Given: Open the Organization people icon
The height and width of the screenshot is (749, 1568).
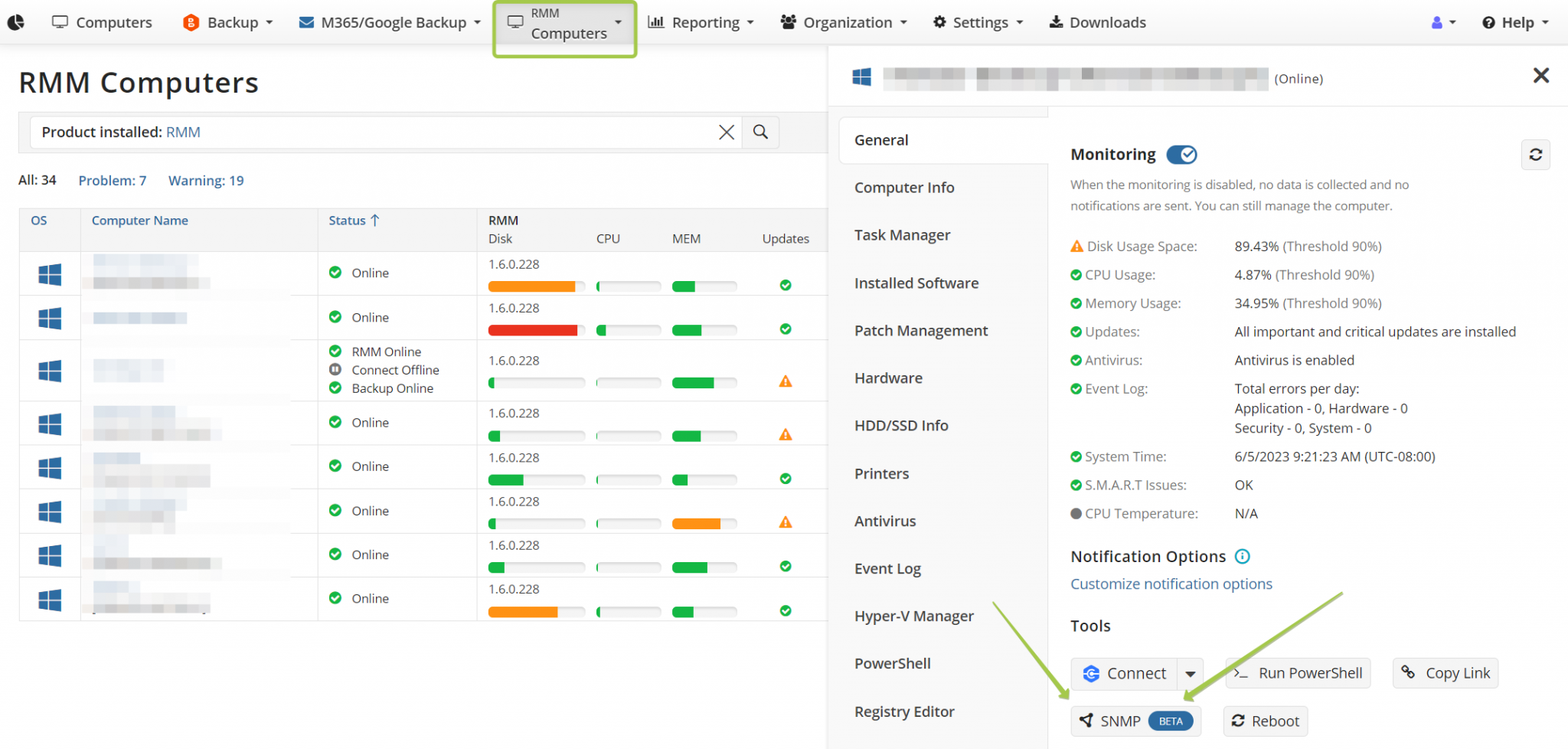Looking at the screenshot, I should click(788, 22).
